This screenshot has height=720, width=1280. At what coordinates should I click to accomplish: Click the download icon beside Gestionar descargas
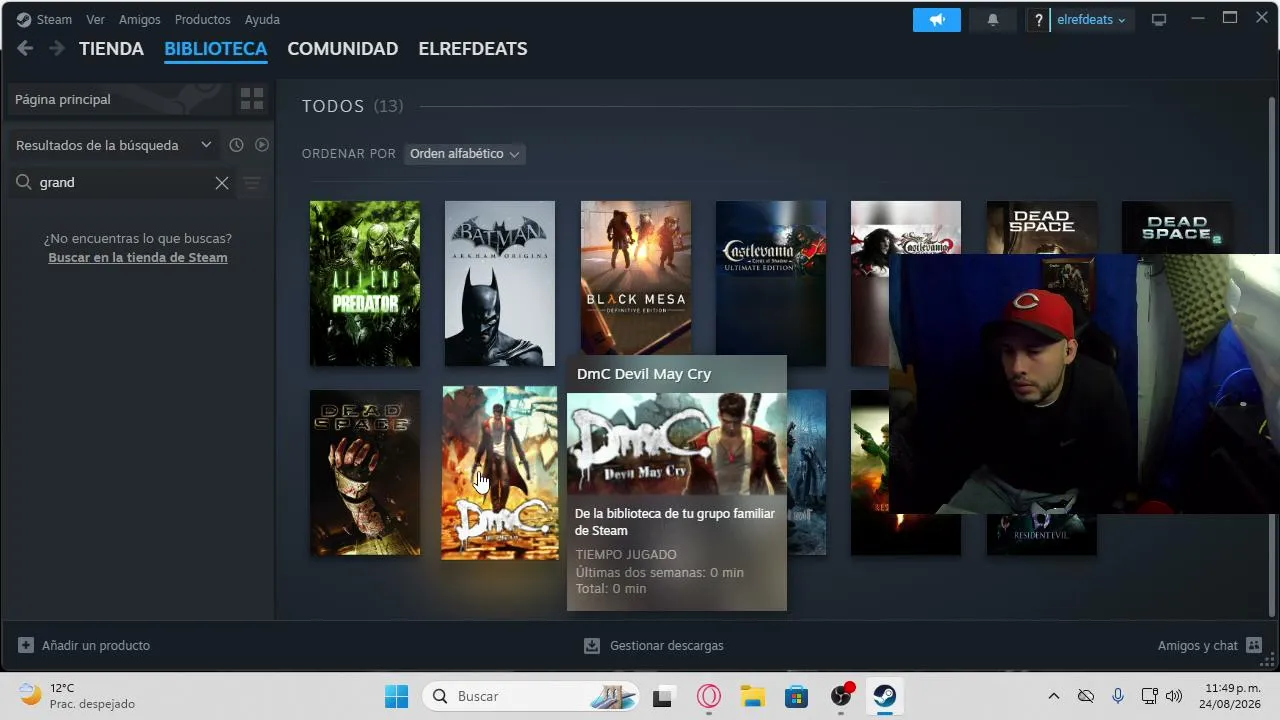click(592, 646)
